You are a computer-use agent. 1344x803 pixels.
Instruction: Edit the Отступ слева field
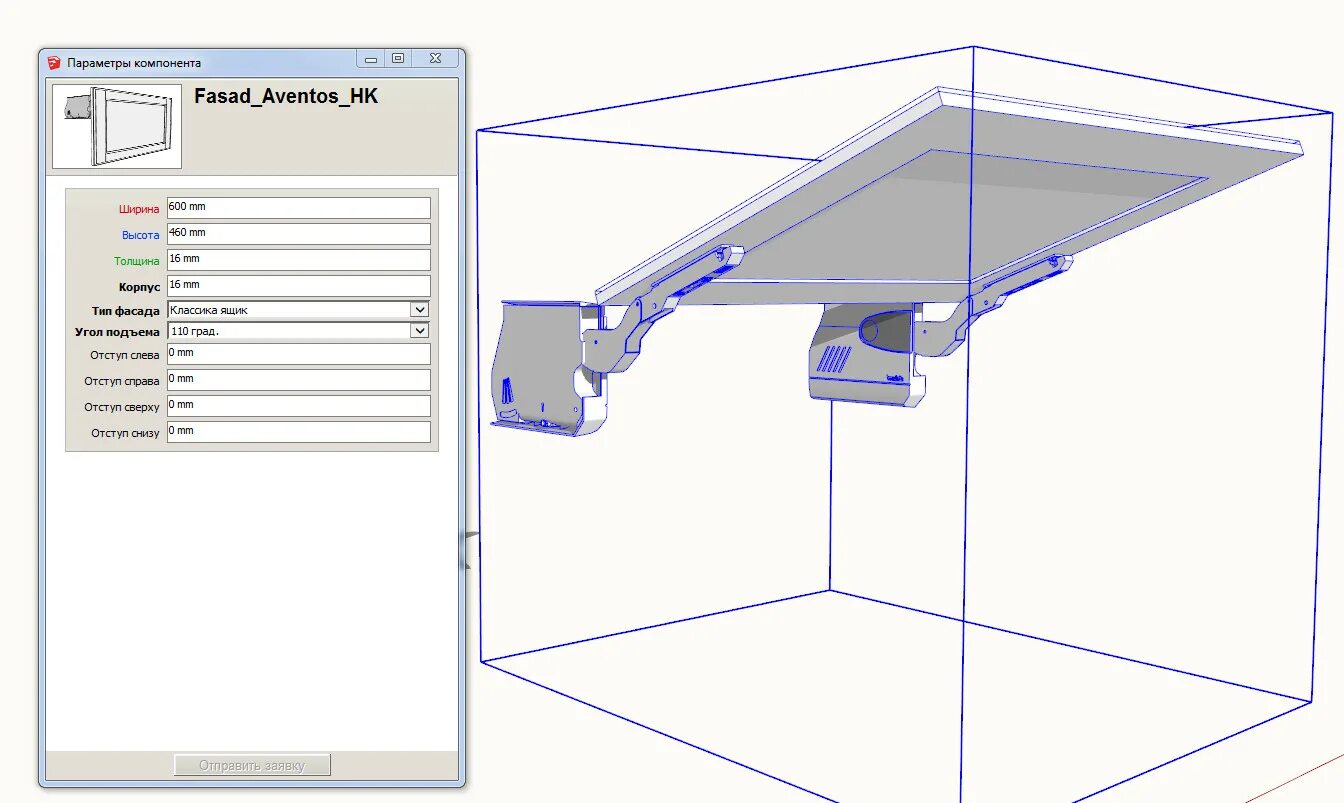point(298,353)
